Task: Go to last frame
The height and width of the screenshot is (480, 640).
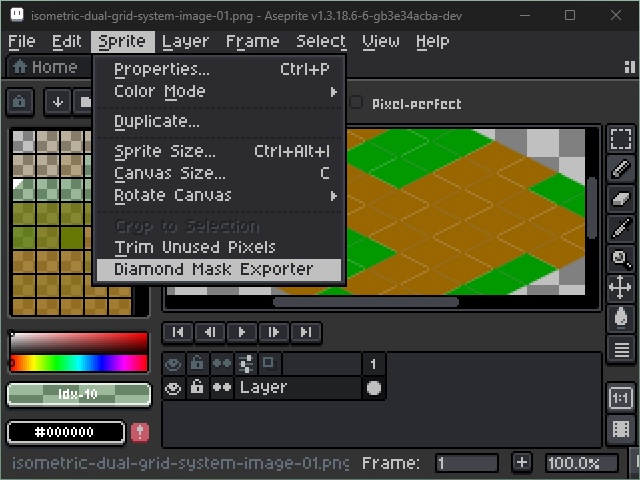Action: [x=306, y=332]
